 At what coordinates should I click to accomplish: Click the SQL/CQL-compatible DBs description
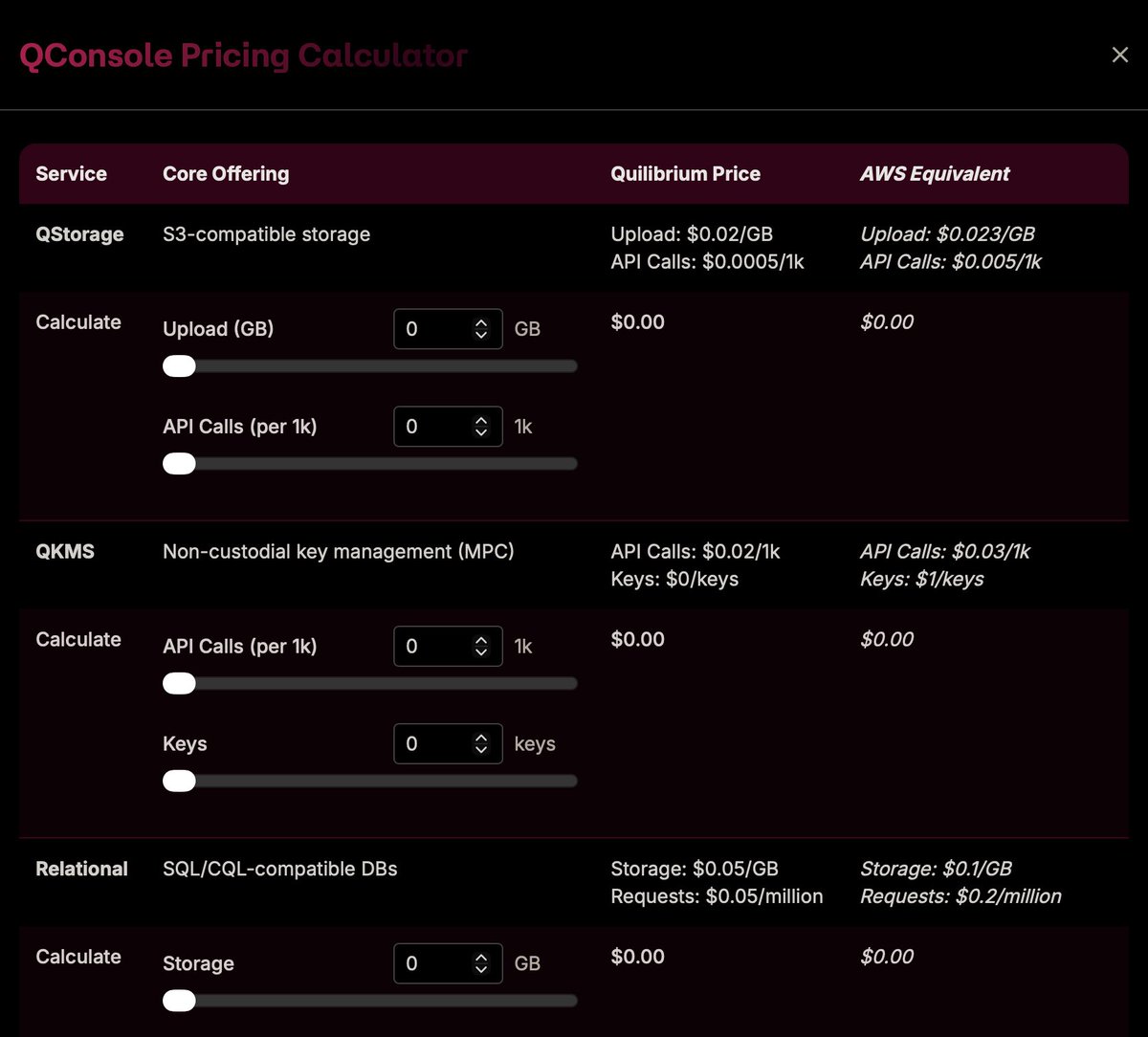(x=280, y=869)
